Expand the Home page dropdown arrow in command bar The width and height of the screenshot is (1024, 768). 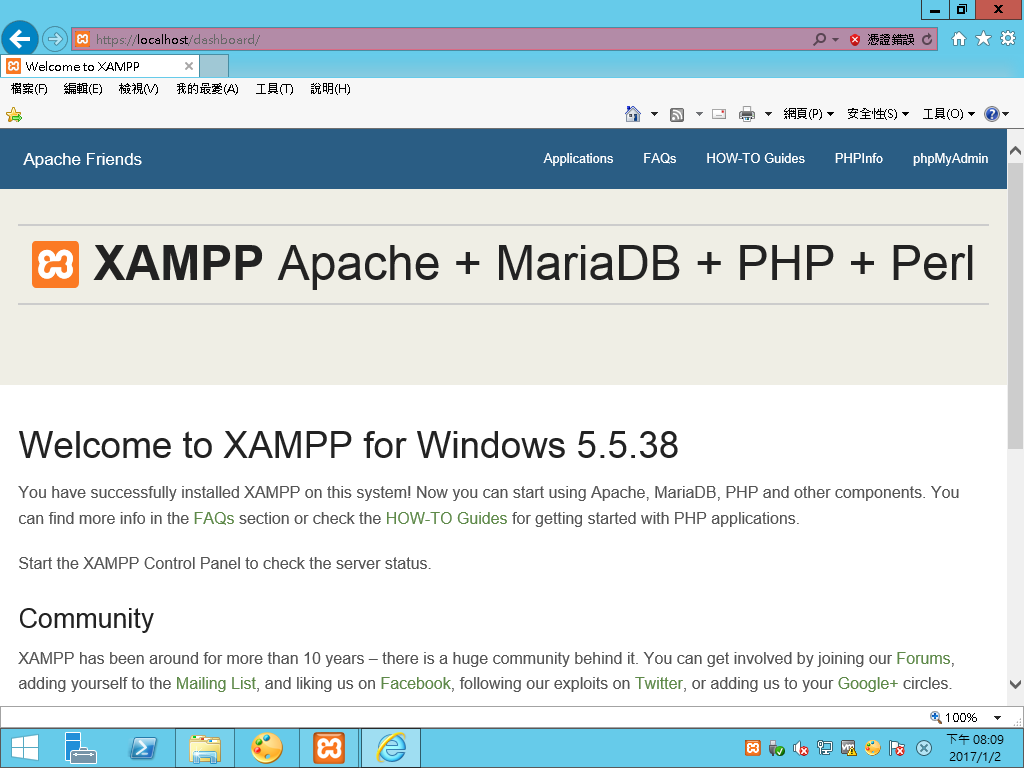click(x=654, y=114)
